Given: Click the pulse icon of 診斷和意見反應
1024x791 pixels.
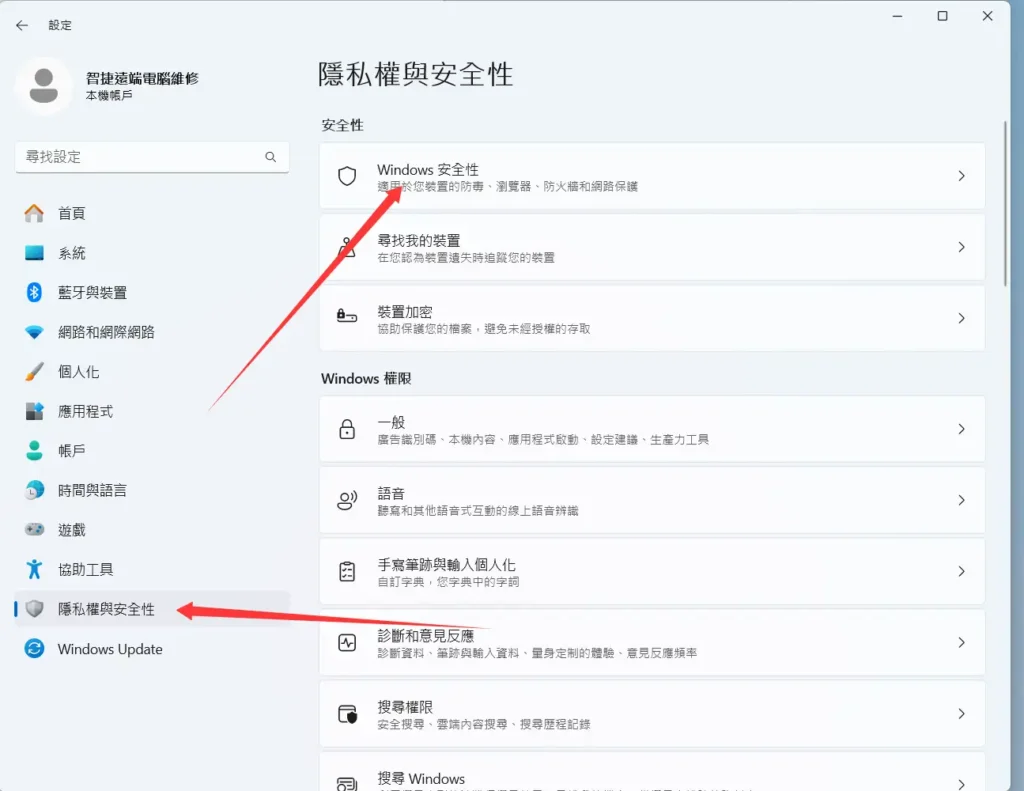Looking at the screenshot, I should (x=347, y=643).
